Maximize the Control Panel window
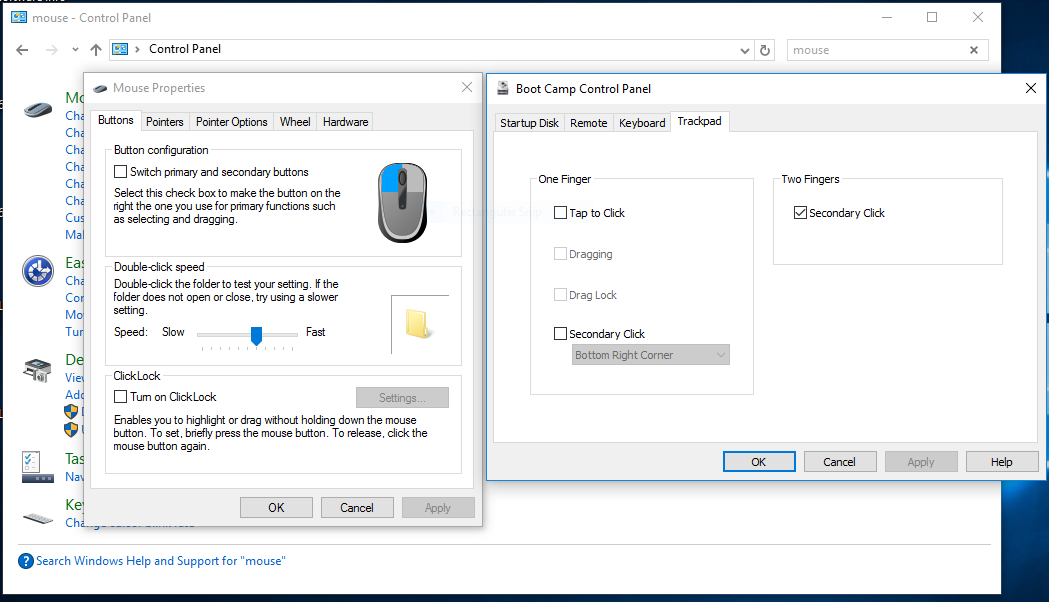Image resolution: width=1049 pixels, height=602 pixels. (932, 17)
